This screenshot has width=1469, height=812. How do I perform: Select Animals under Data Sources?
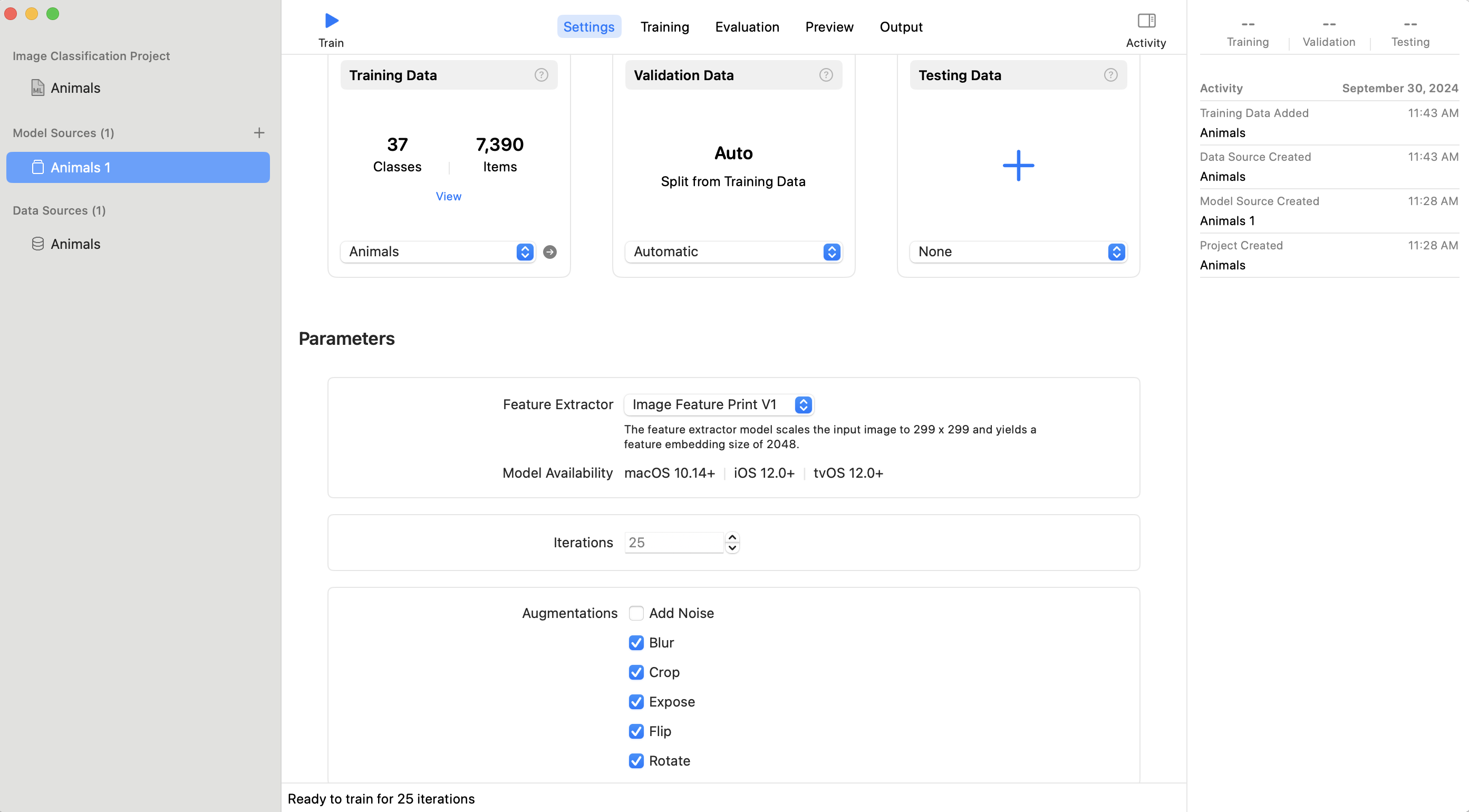click(75, 244)
